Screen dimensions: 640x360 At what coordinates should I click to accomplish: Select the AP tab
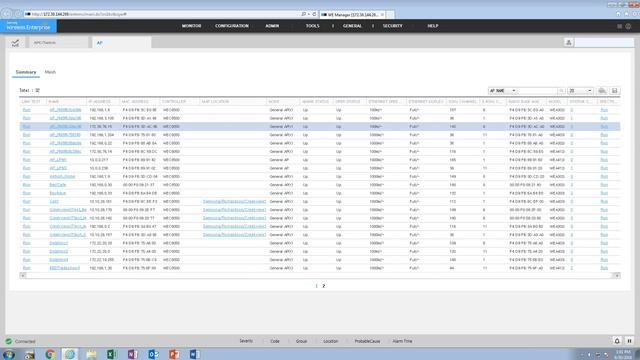tap(122, 42)
